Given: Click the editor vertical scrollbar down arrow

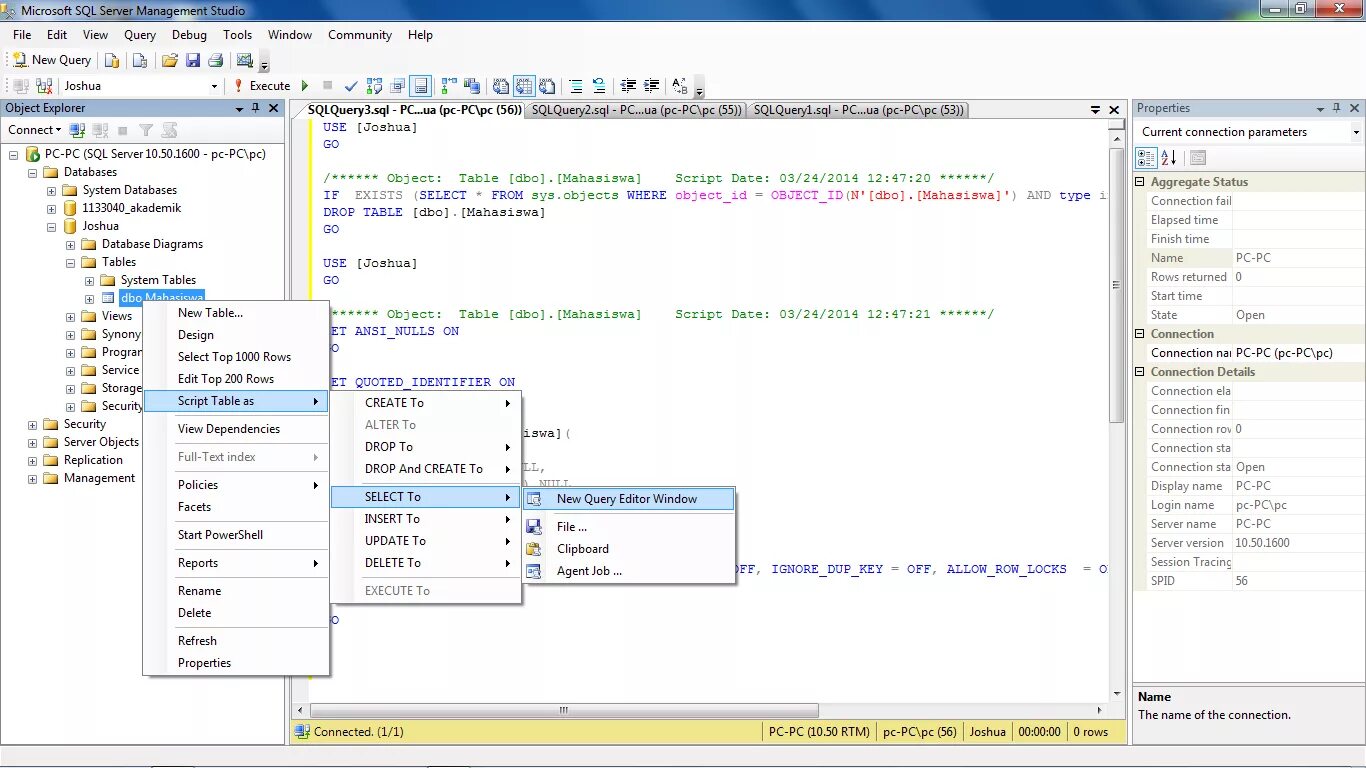Looking at the screenshot, I should (x=1117, y=695).
